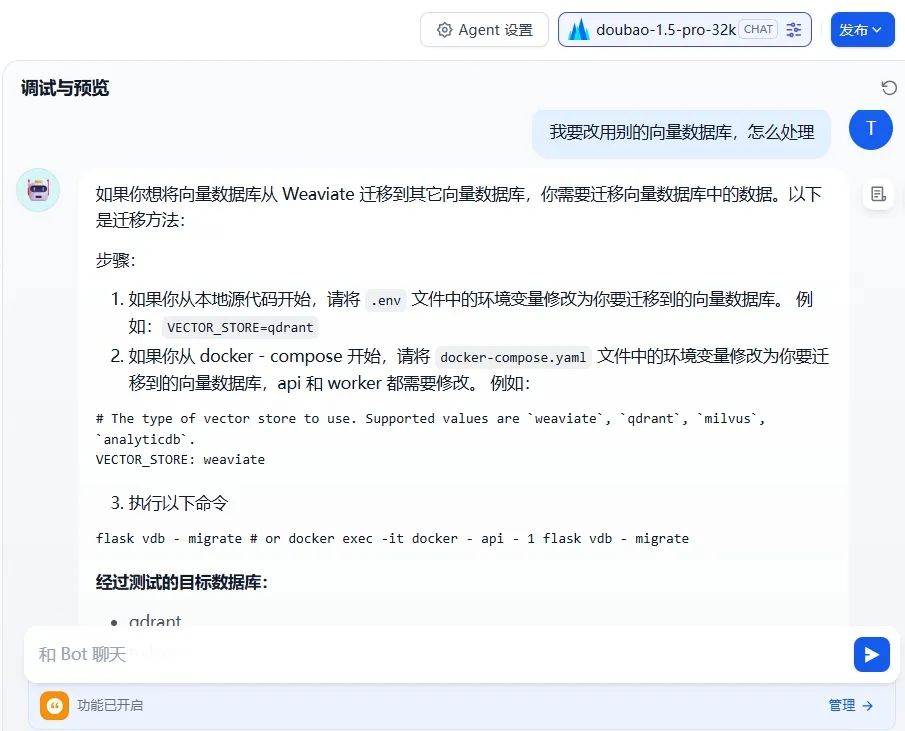Viewport: 905px width, 731px height.
Task: Open the model parameter sliders icon
Action: pyautogui.click(x=794, y=30)
